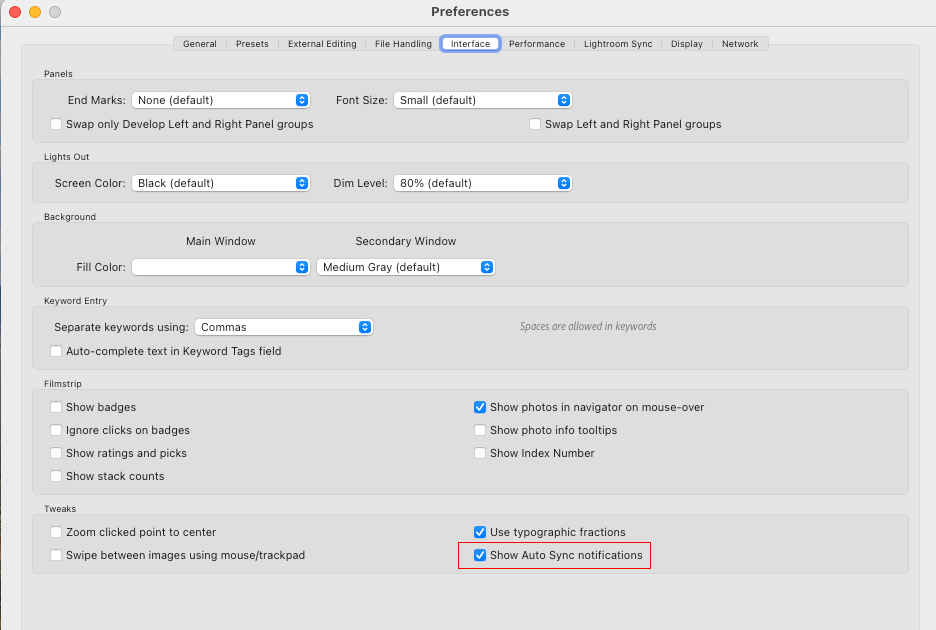936x630 pixels.
Task: Change the Dim Level setting
Action: coord(482,183)
